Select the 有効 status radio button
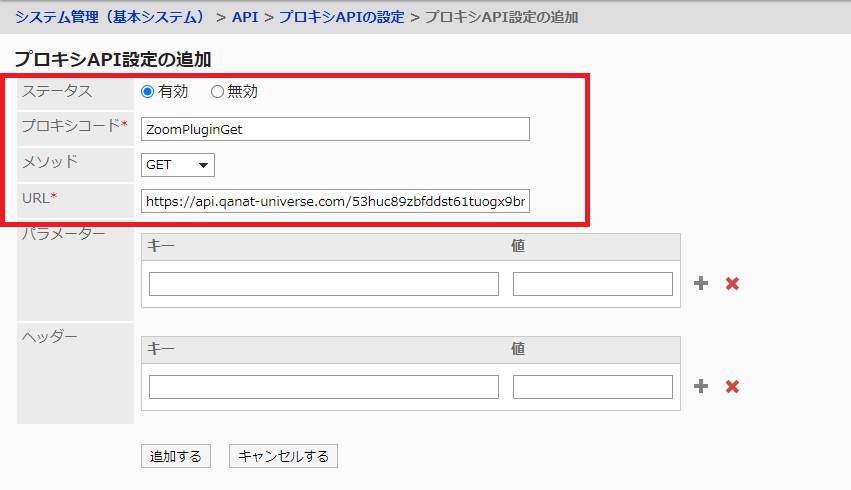The width and height of the screenshot is (851, 490). click(148, 92)
